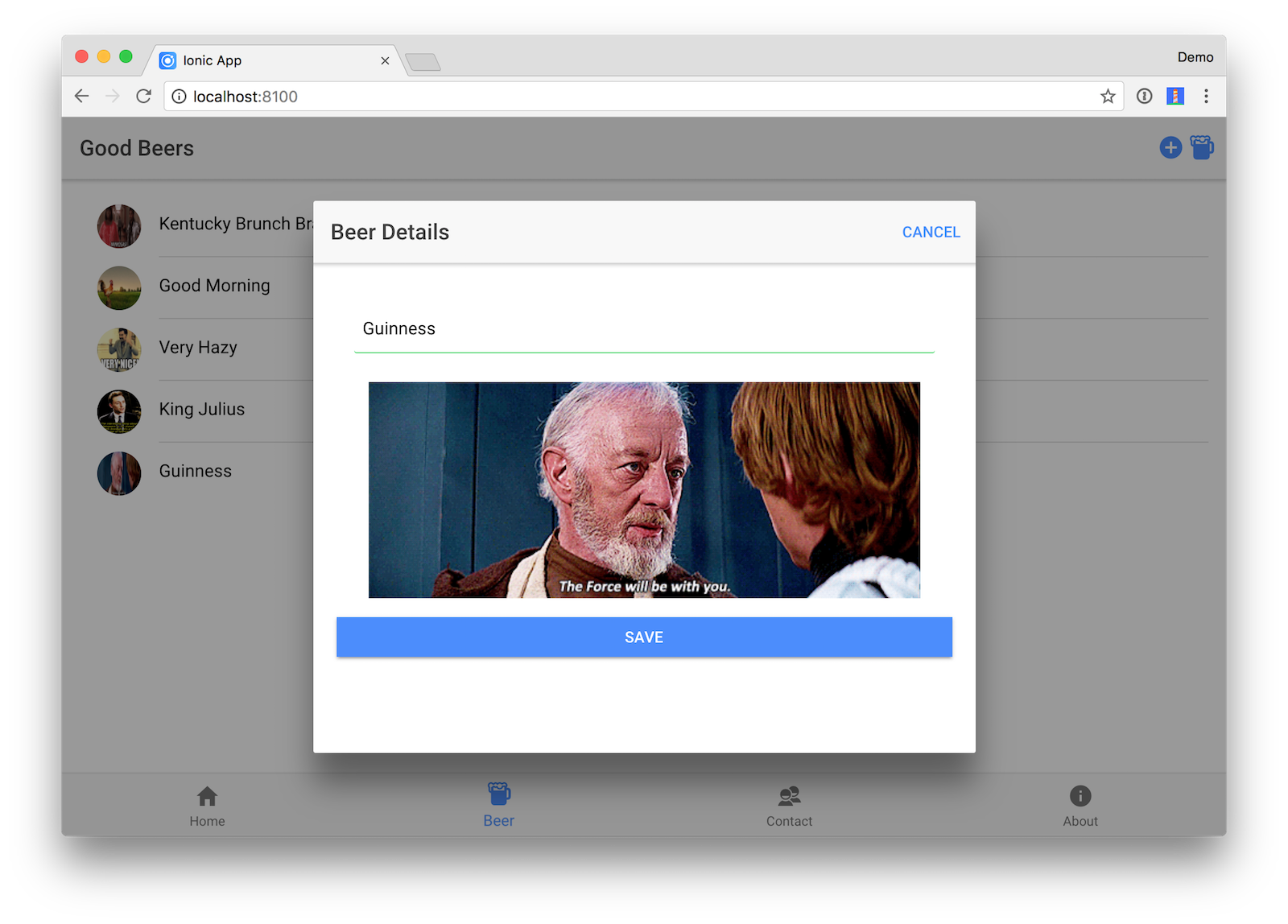Click the add beer plus icon

coord(1170,147)
